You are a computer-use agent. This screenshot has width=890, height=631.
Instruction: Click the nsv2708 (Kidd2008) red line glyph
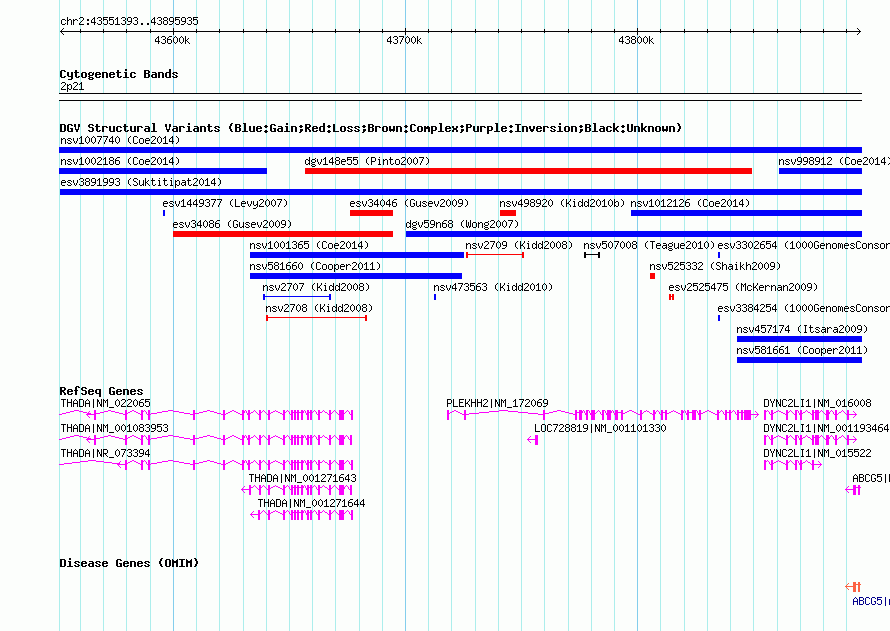pos(316,318)
